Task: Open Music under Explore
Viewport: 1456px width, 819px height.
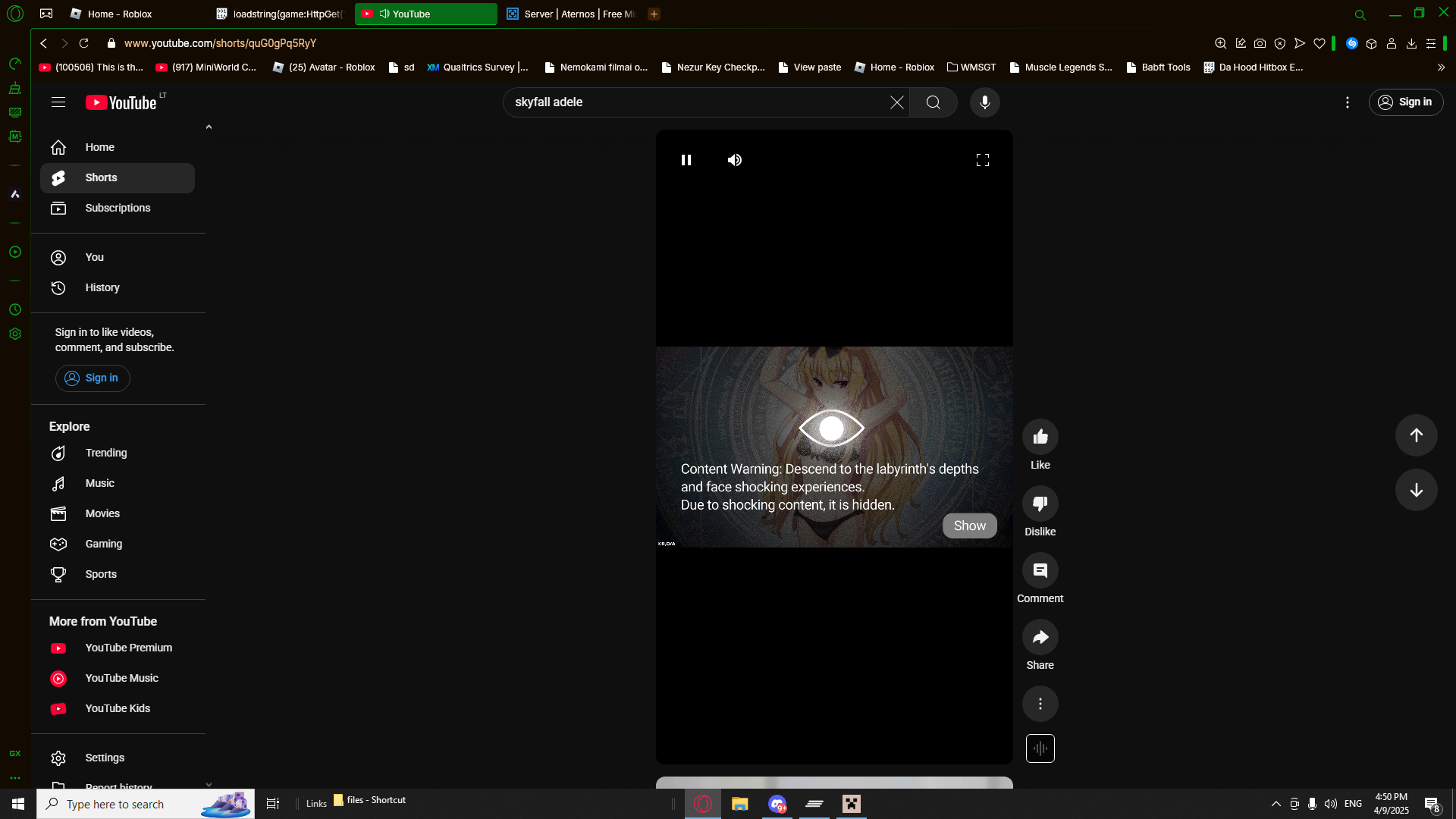Action: 118,484
